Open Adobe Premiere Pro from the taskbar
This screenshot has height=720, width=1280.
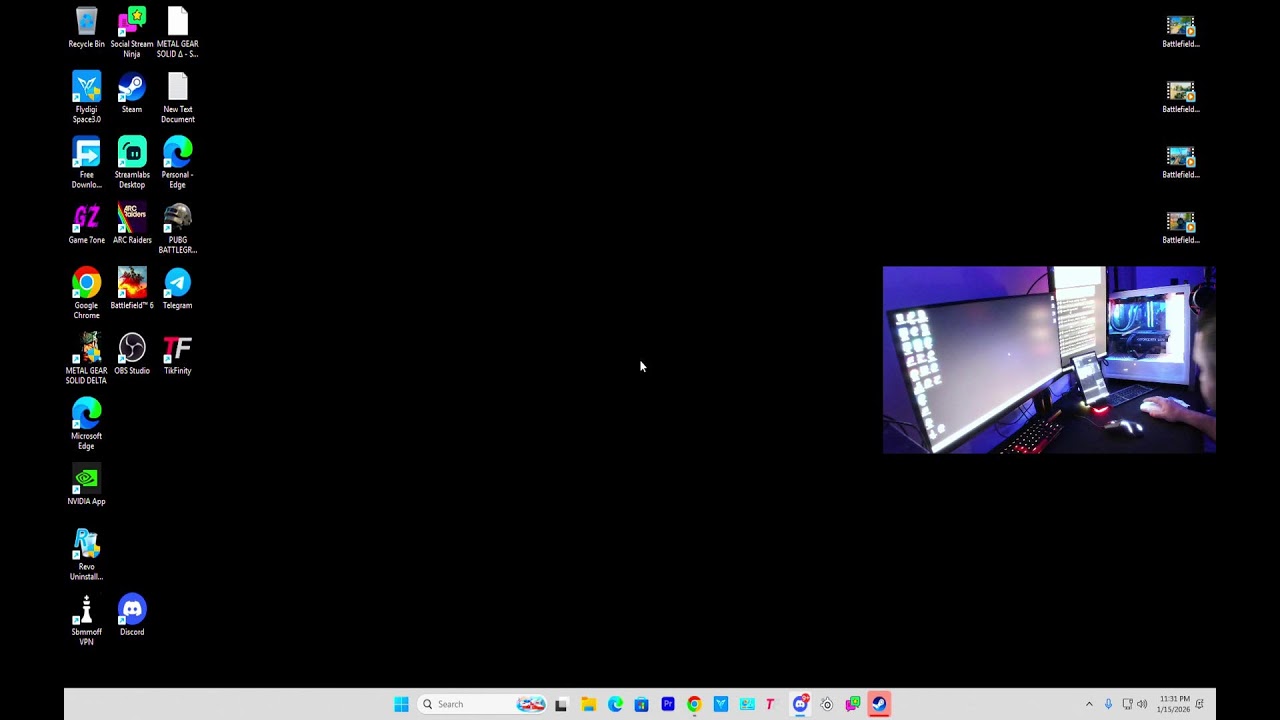tap(668, 704)
